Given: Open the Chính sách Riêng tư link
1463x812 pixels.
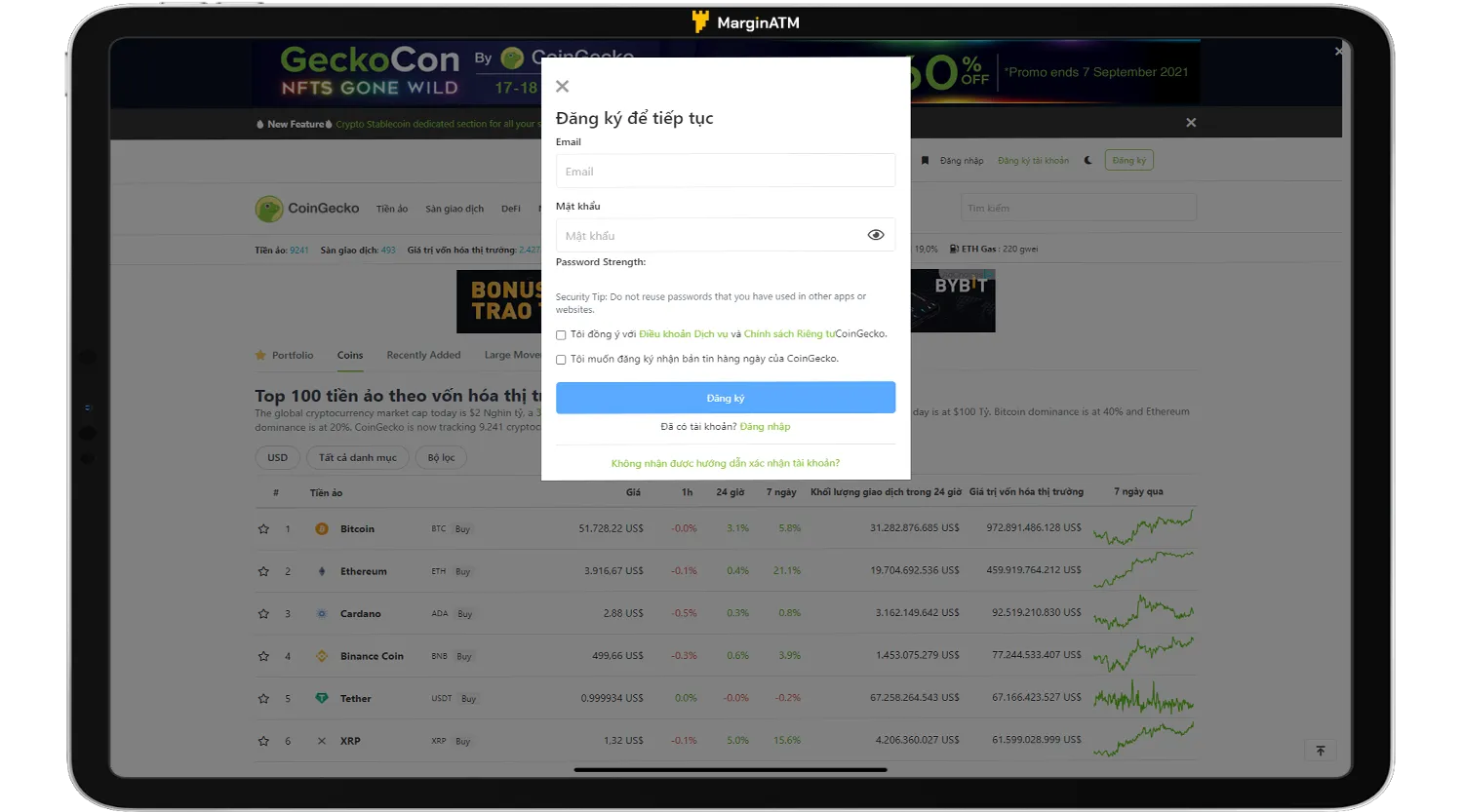Looking at the screenshot, I should [x=790, y=334].
